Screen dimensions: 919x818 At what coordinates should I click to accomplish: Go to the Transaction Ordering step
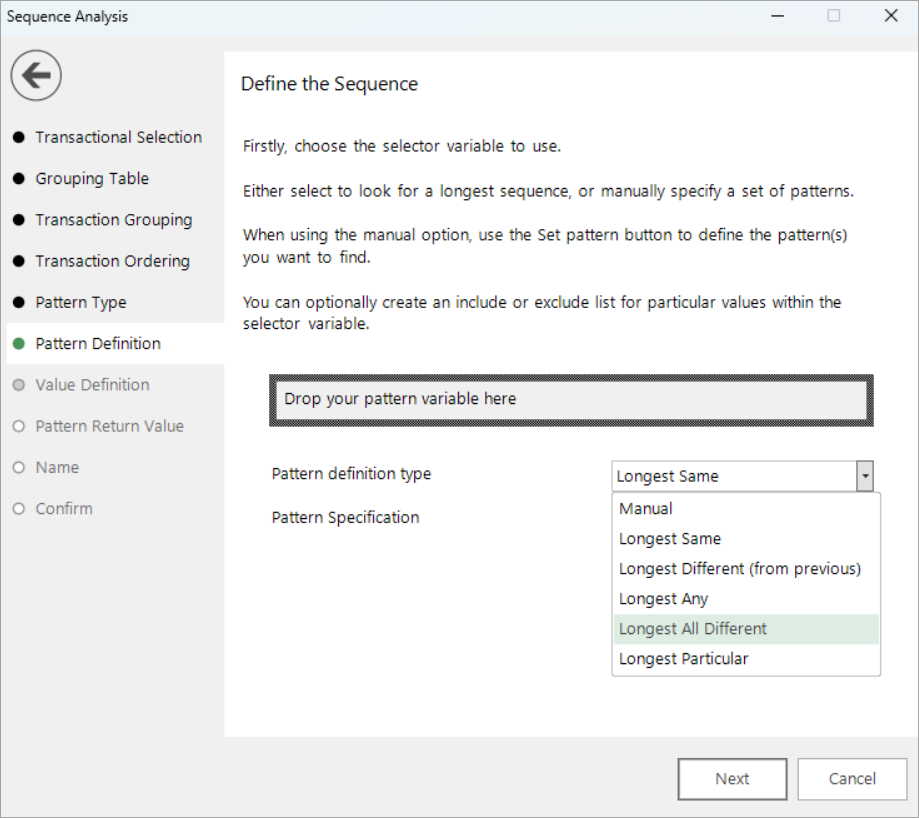point(101,261)
